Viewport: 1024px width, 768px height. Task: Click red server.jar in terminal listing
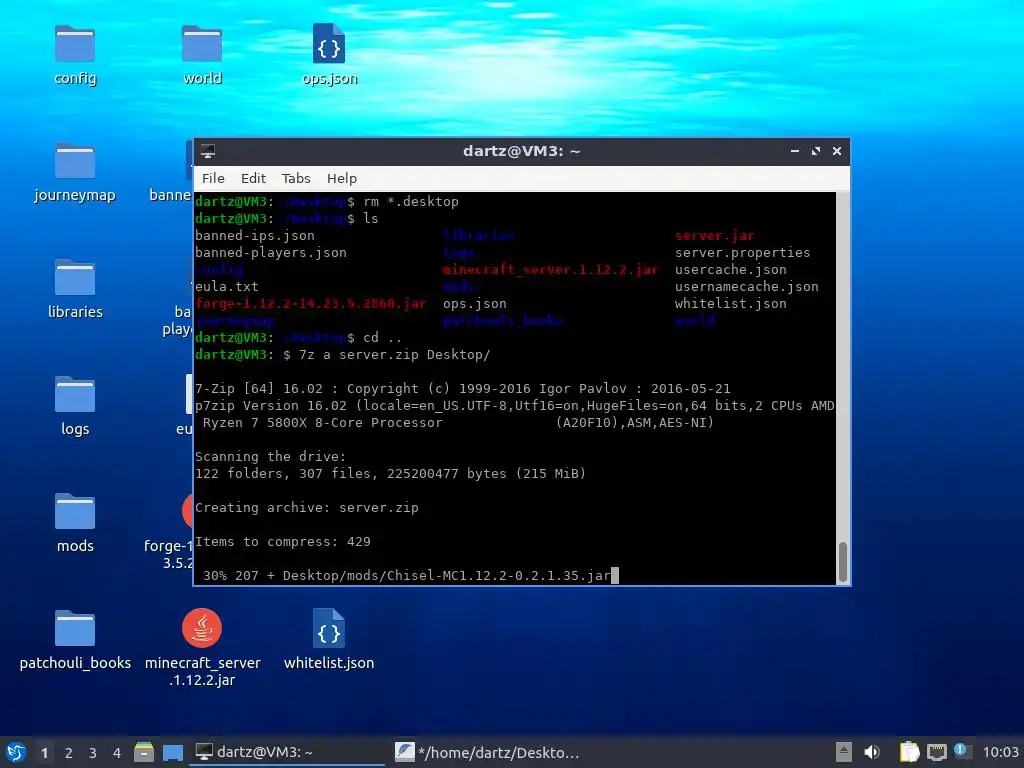click(714, 236)
